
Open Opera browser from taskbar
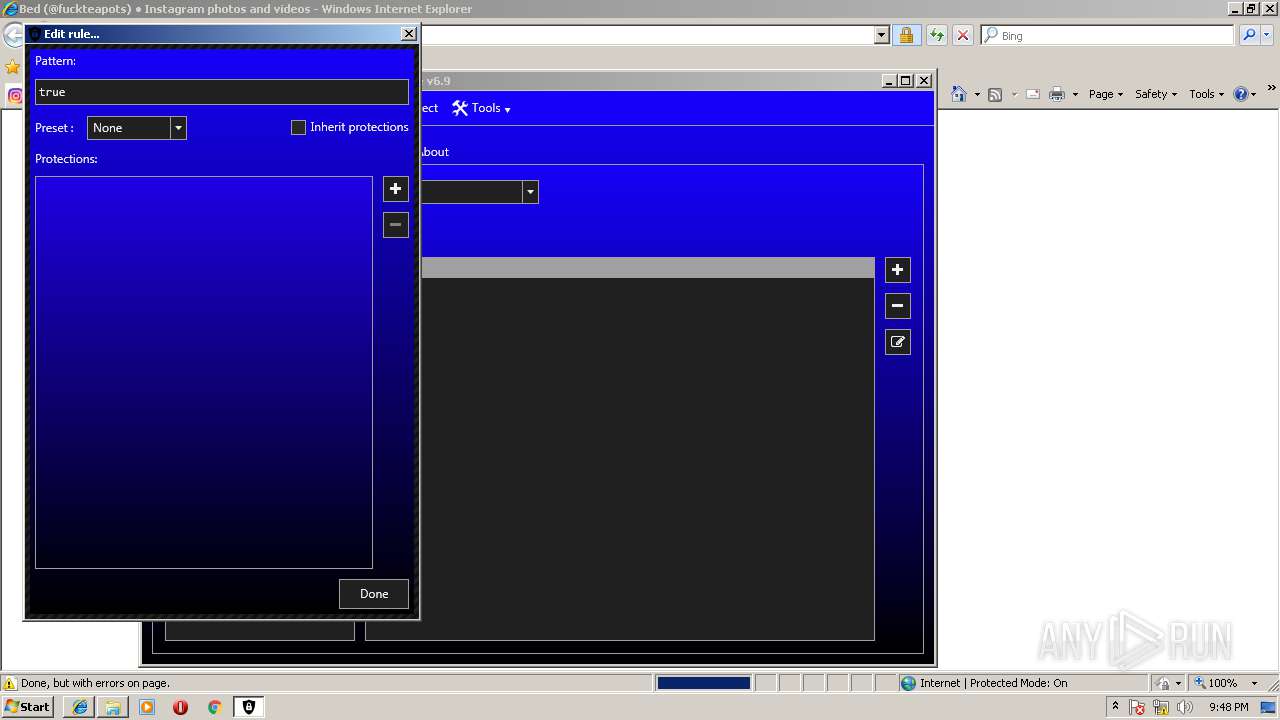(180, 707)
